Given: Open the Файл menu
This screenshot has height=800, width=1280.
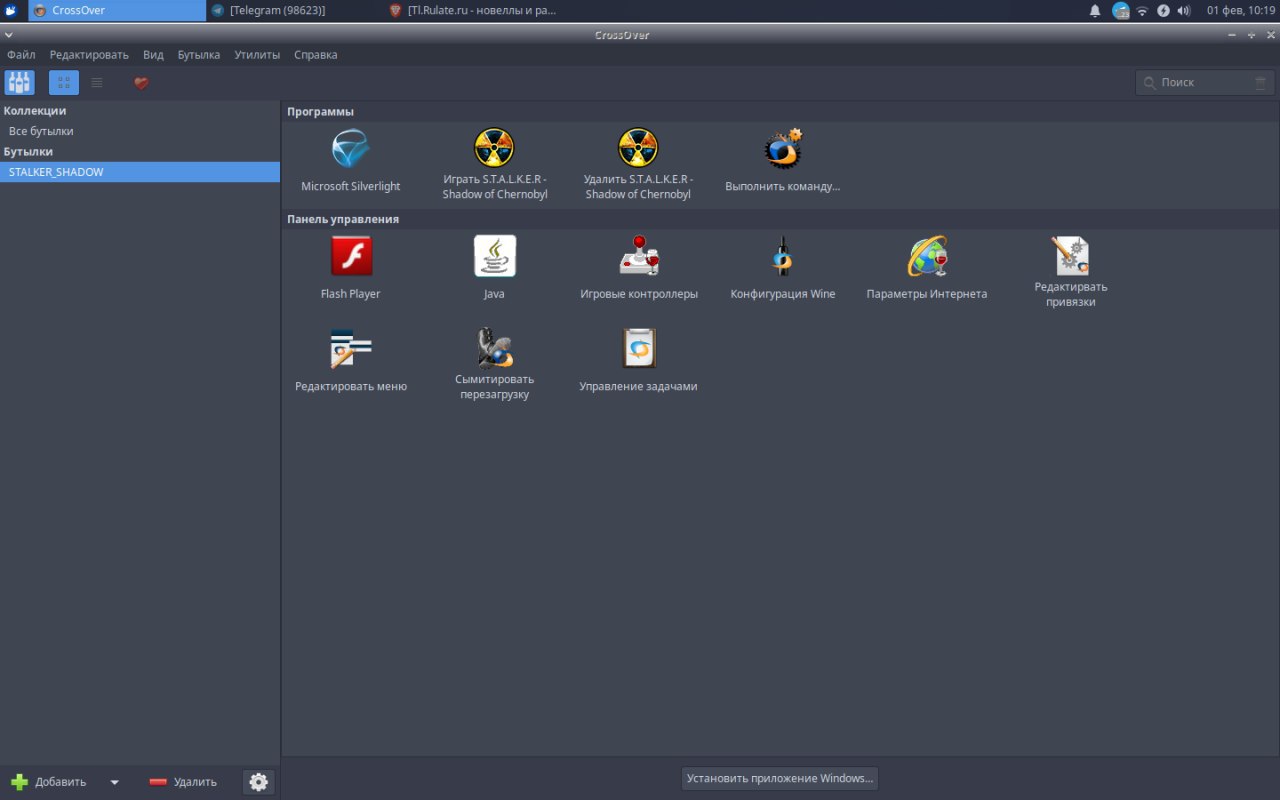Looking at the screenshot, I should 21,55.
